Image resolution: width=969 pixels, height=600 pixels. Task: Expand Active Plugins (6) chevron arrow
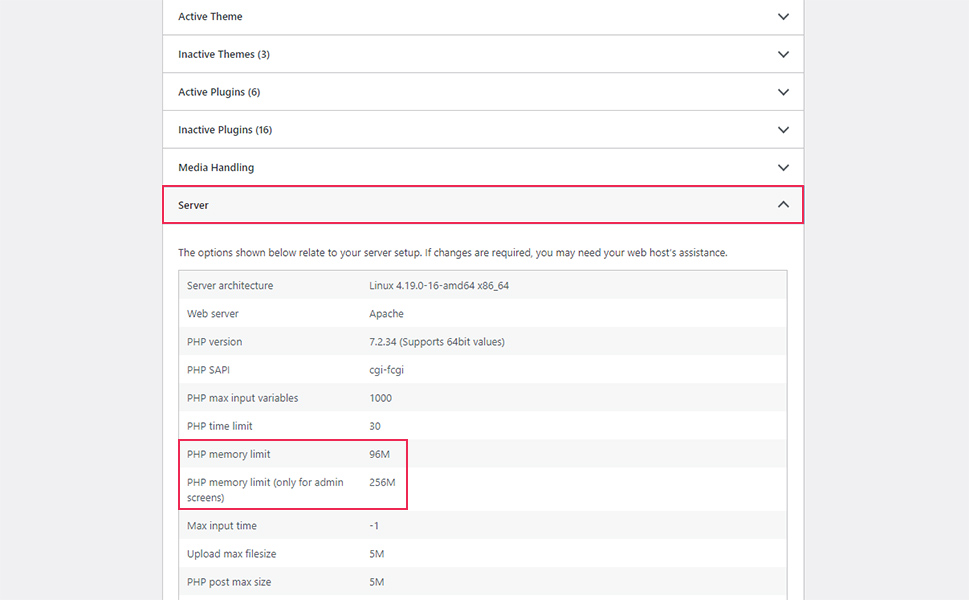tap(783, 92)
